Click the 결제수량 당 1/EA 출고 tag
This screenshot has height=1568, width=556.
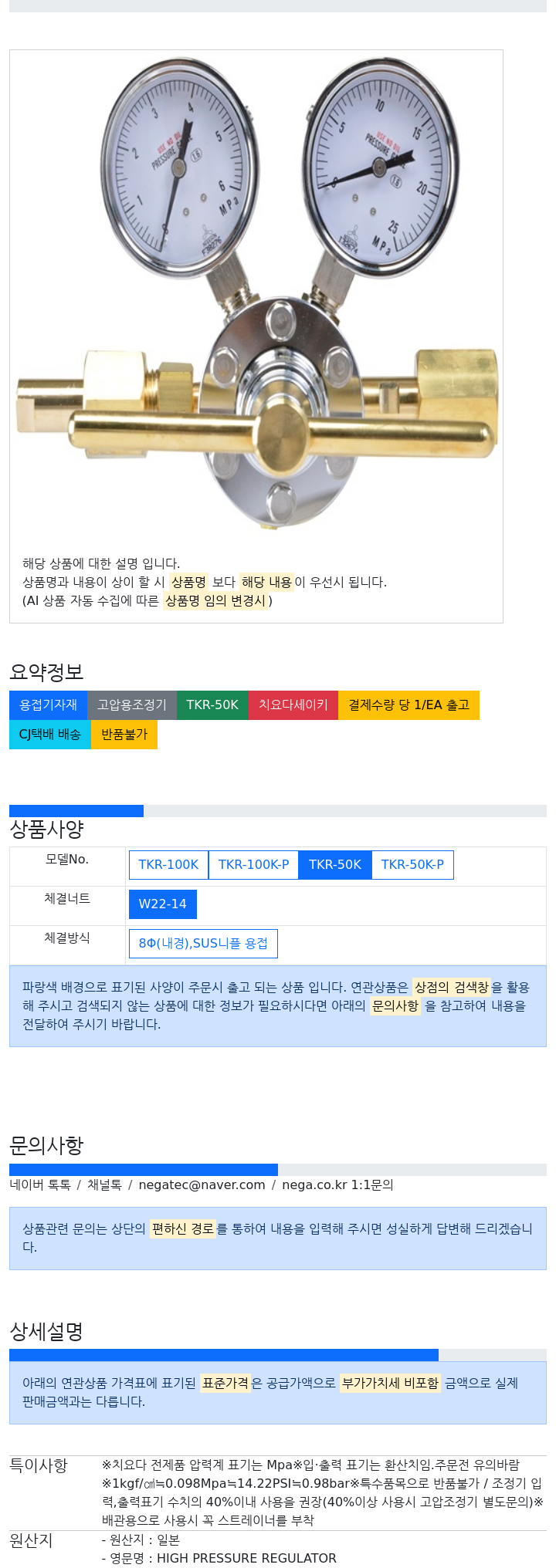[409, 705]
